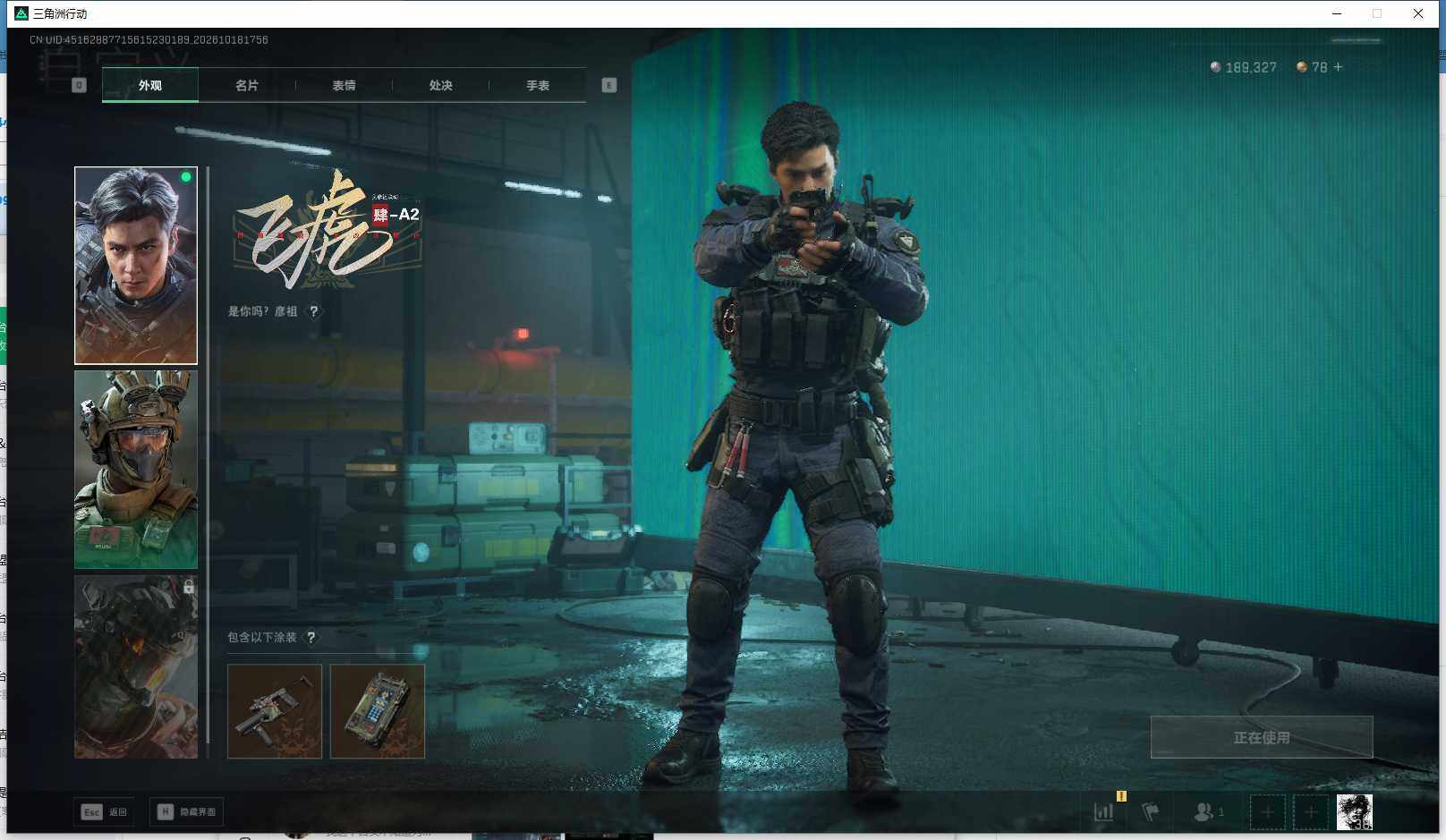Switch to the 表情 tab
This screenshot has height=840, width=1446.
pyautogui.click(x=344, y=85)
